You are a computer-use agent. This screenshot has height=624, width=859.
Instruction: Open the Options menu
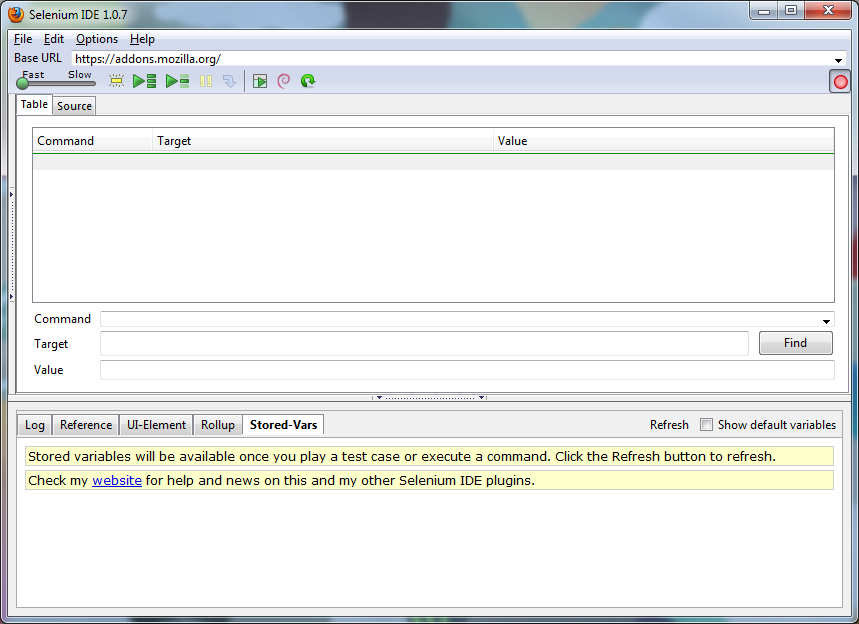coord(97,39)
